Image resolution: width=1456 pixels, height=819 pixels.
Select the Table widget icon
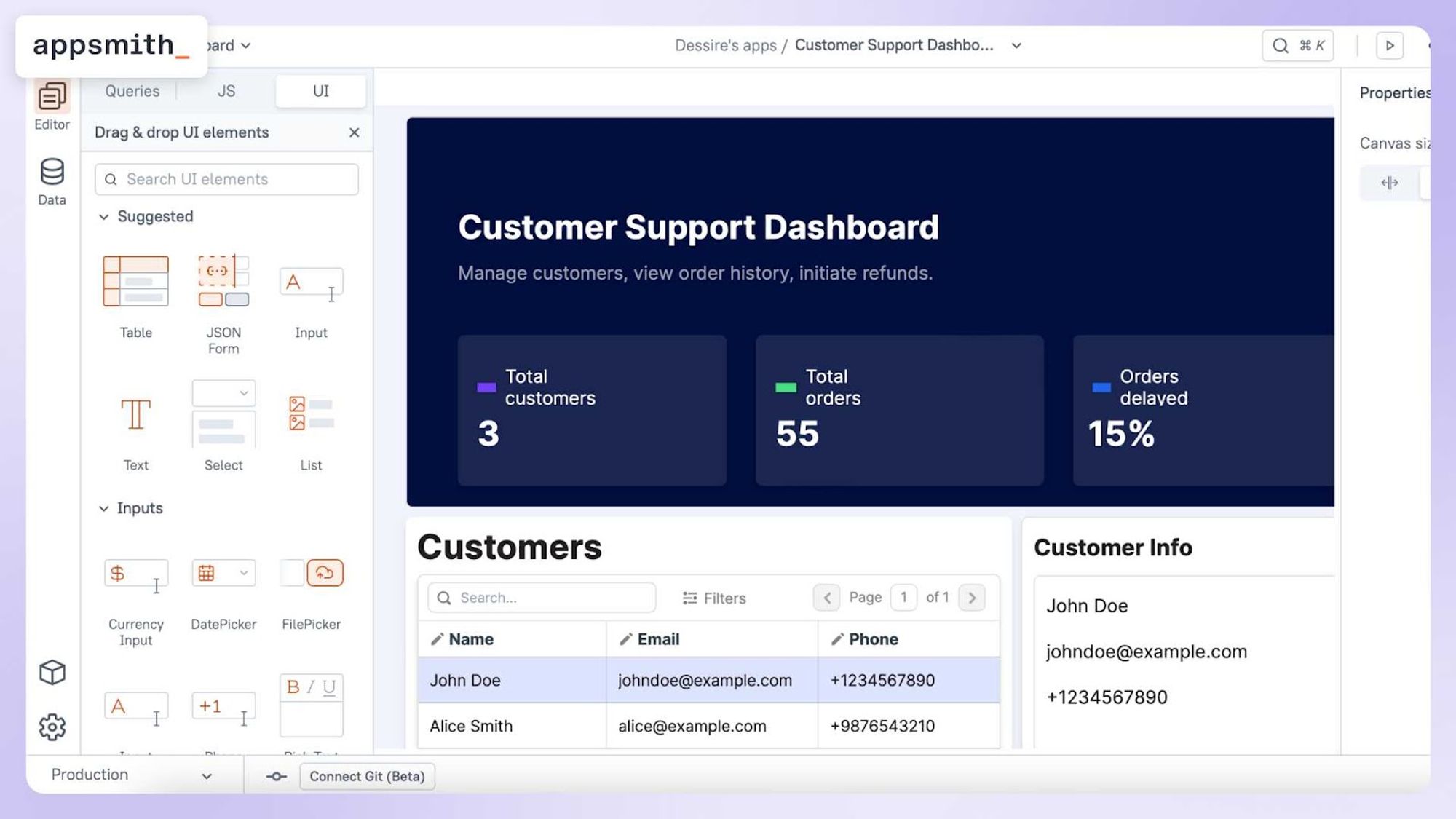click(x=135, y=282)
